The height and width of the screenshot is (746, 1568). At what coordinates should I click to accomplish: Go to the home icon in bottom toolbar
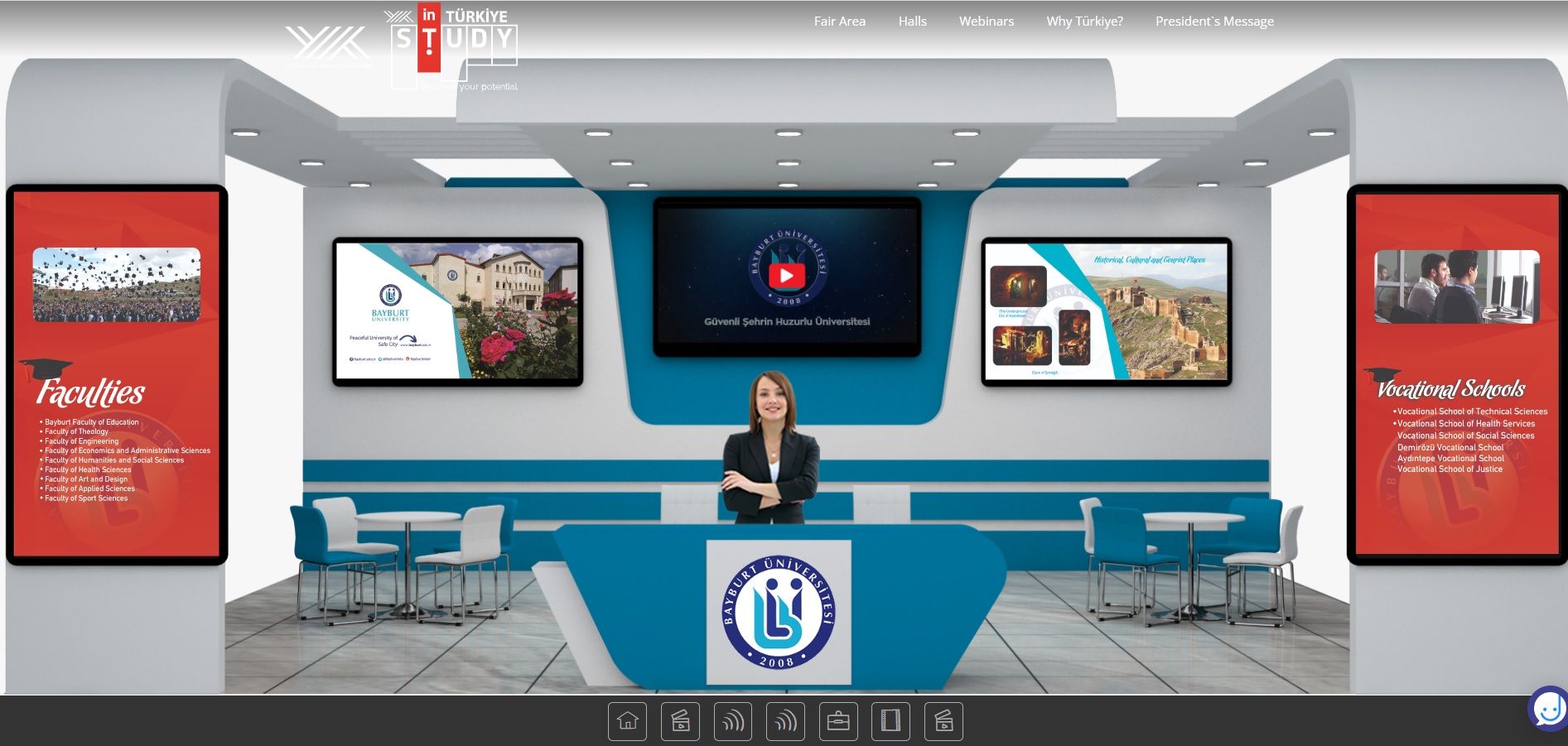[x=627, y=721]
